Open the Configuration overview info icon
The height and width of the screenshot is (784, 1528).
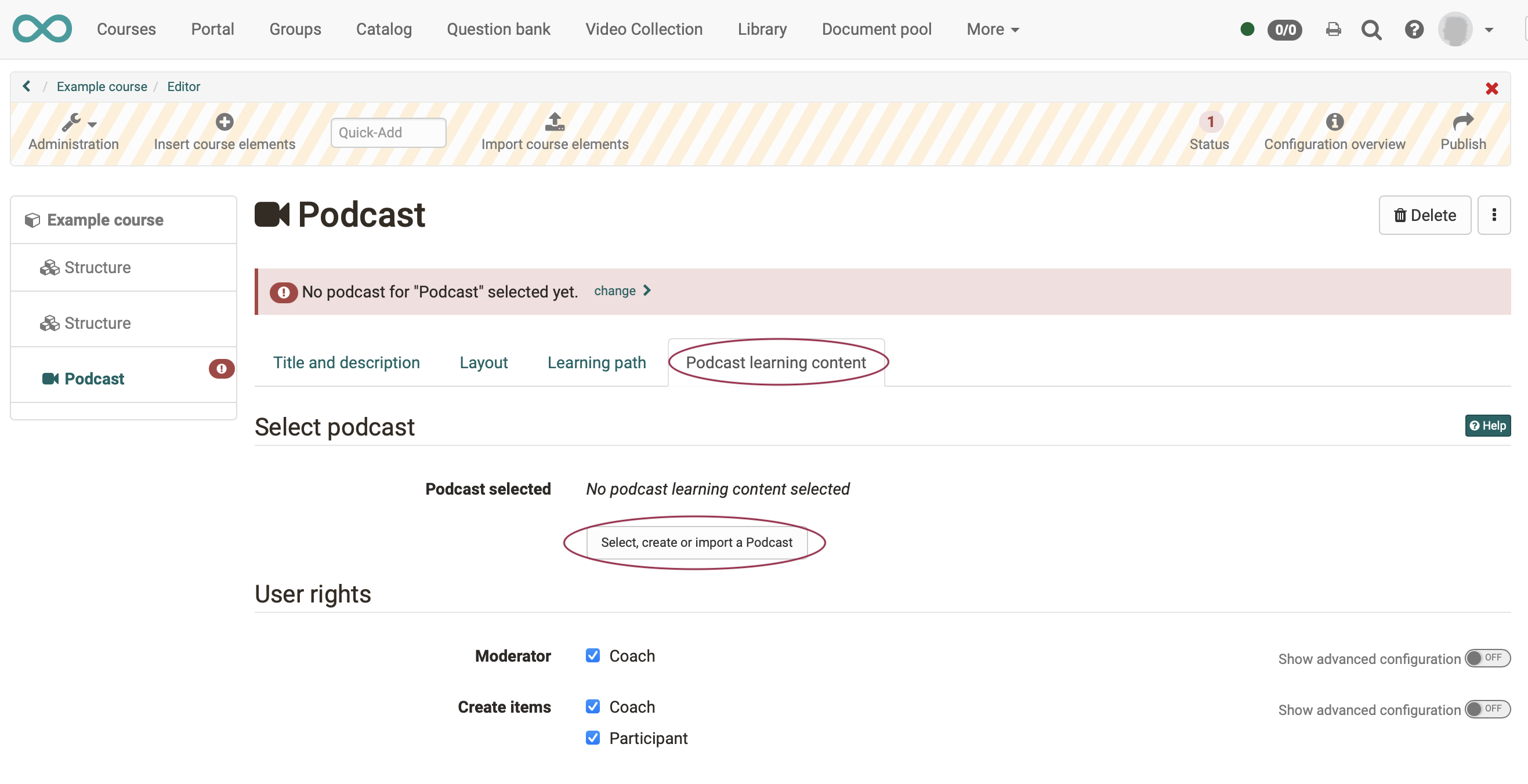tap(1334, 122)
